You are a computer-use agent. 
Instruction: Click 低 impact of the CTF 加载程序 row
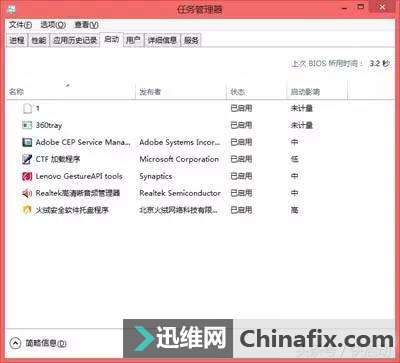294,159
